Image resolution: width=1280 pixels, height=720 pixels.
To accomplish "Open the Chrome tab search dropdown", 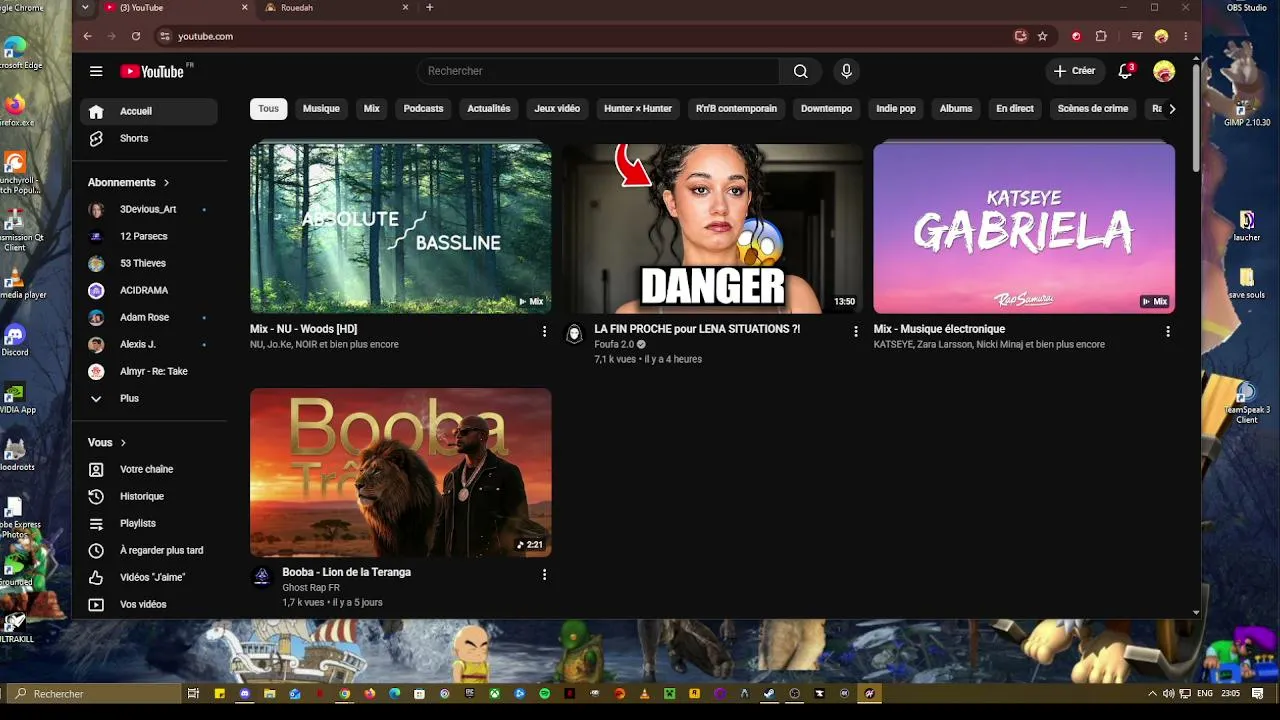I will [85, 7].
